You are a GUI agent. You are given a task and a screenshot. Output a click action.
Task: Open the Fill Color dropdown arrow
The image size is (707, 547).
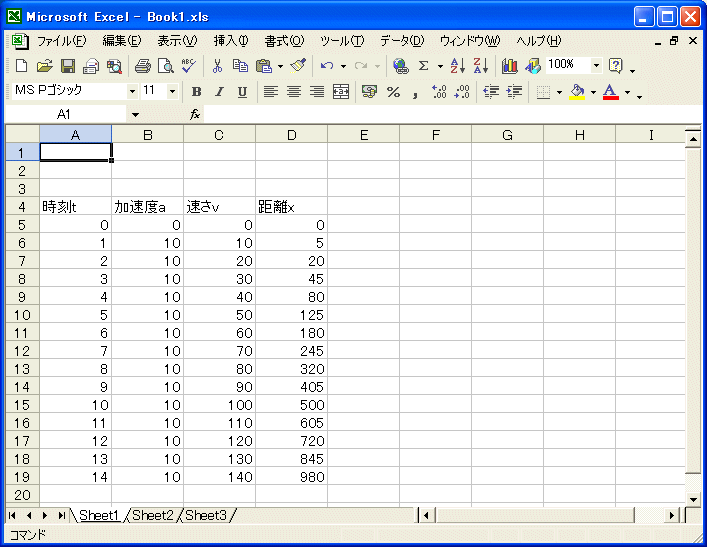pyautogui.click(x=593, y=92)
